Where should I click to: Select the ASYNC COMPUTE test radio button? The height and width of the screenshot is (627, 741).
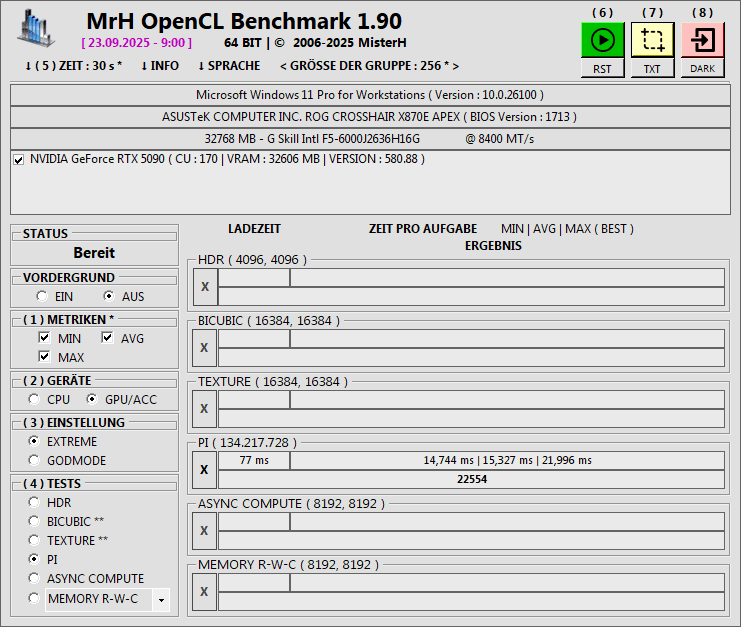(x=34, y=578)
